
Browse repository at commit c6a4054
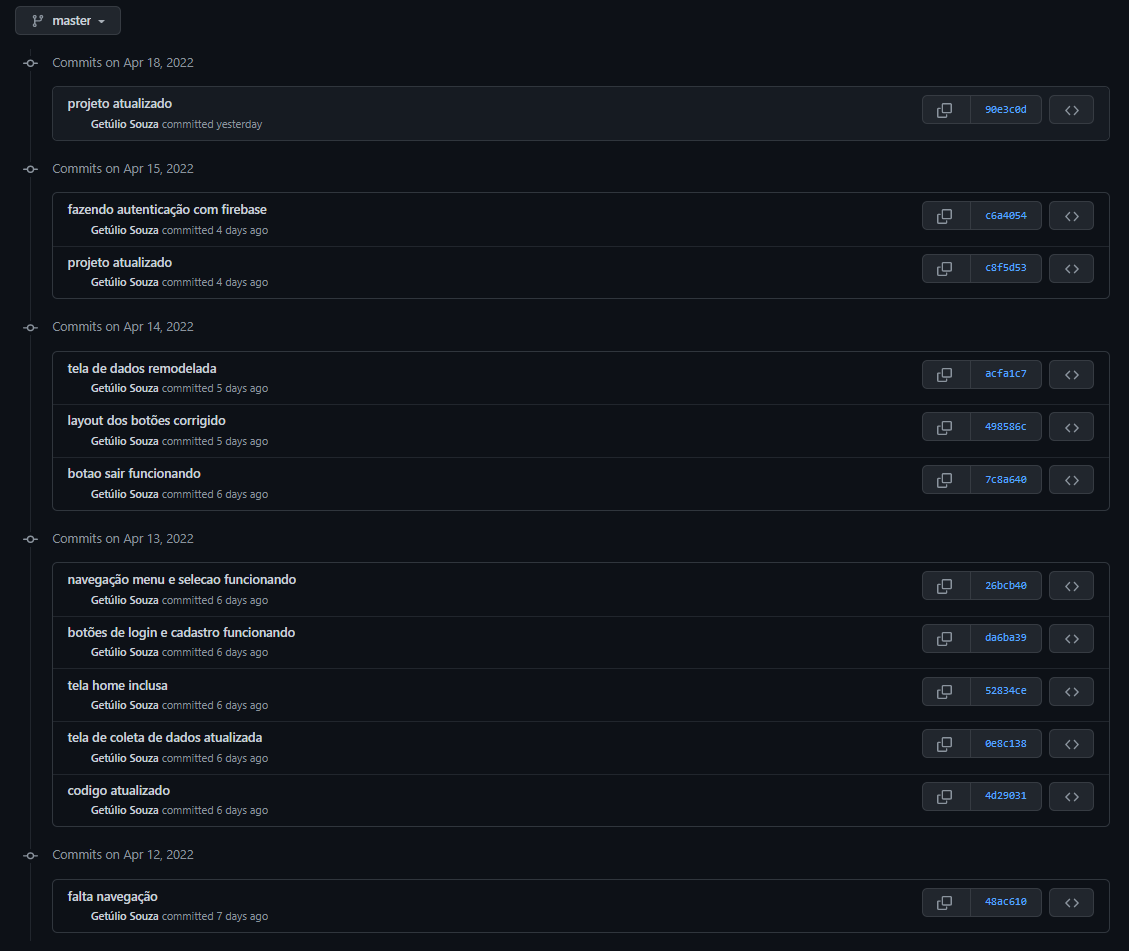pyautogui.click(x=1071, y=215)
